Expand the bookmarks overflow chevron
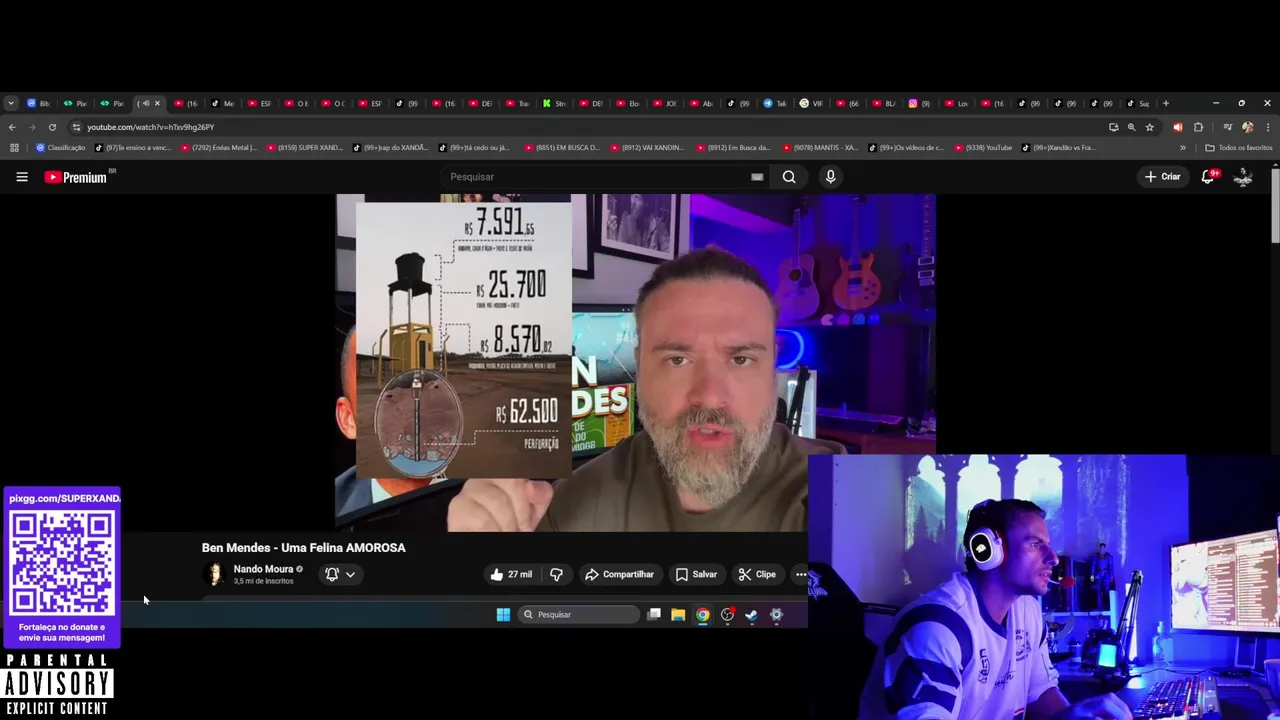Image resolution: width=1280 pixels, height=720 pixels. tap(1183, 148)
